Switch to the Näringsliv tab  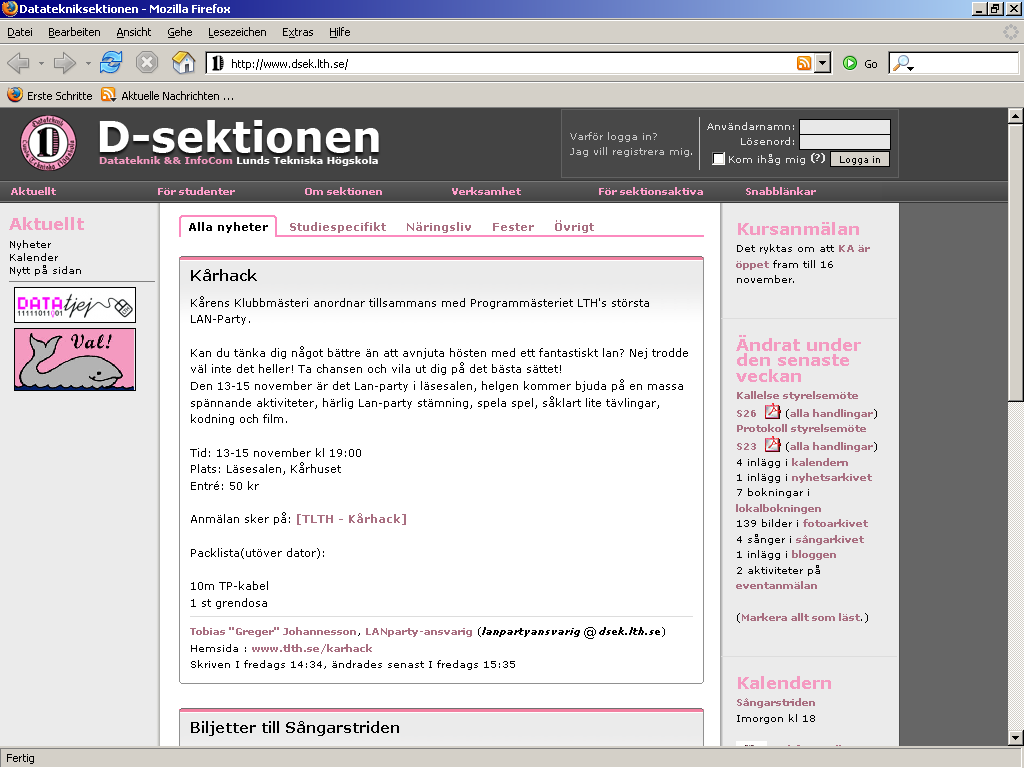[x=439, y=227]
